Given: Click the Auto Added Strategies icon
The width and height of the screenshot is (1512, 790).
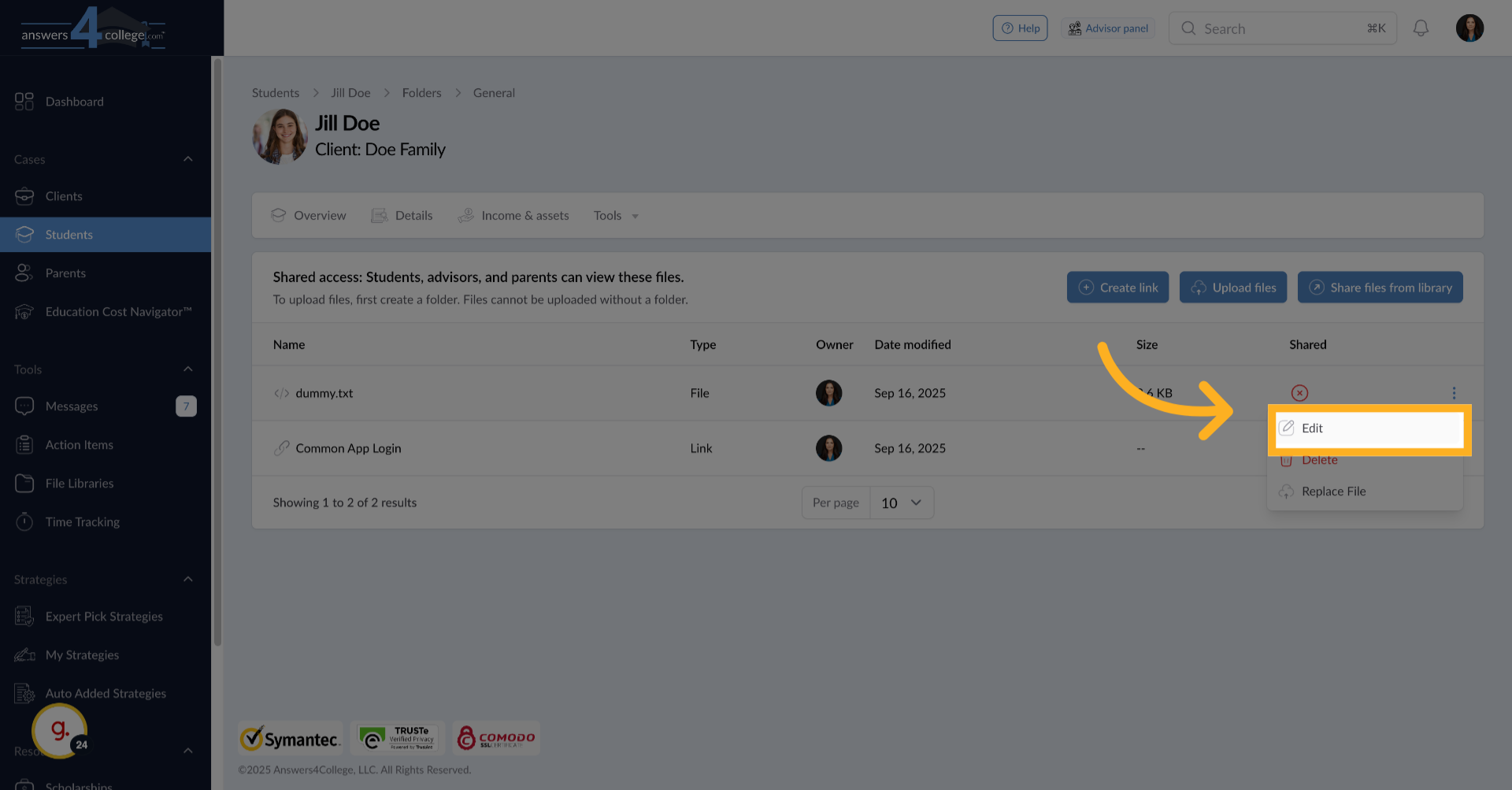Looking at the screenshot, I should tap(24, 694).
